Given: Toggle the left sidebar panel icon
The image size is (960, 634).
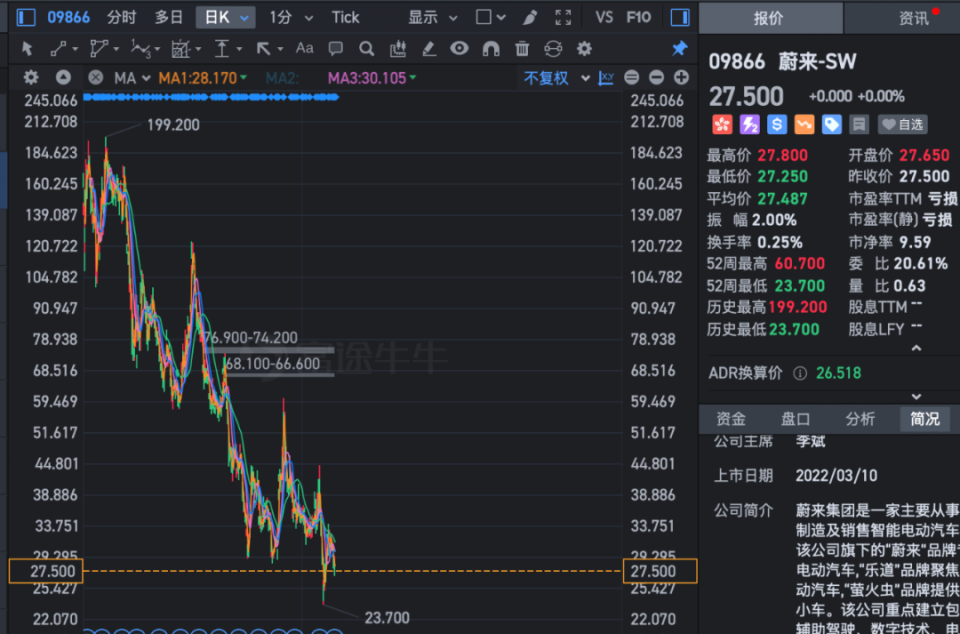Looking at the screenshot, I should tap(26, 17).
